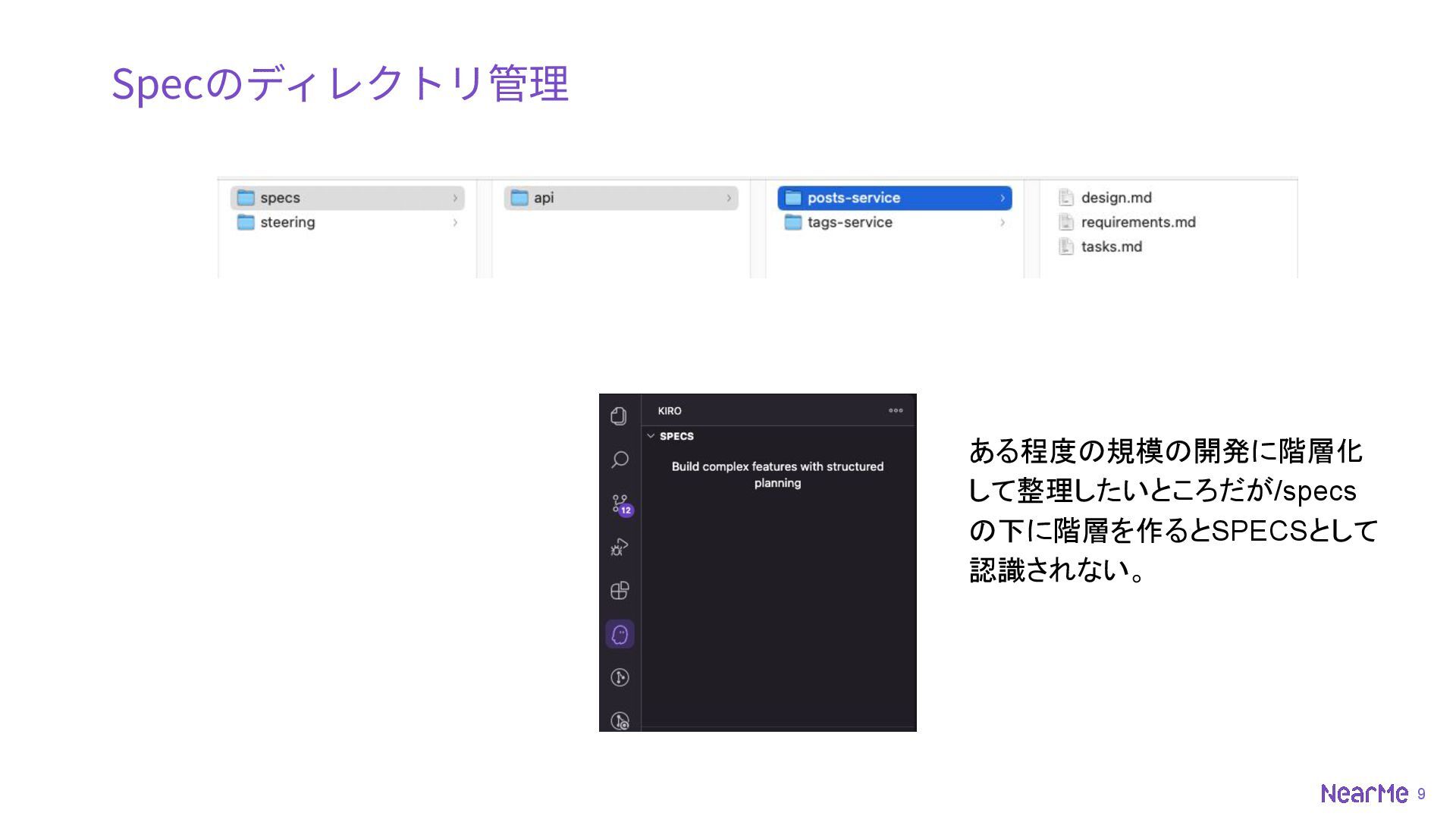
Task: Open Source Control icon with the 12 badge
Action: tap(620, 504)
